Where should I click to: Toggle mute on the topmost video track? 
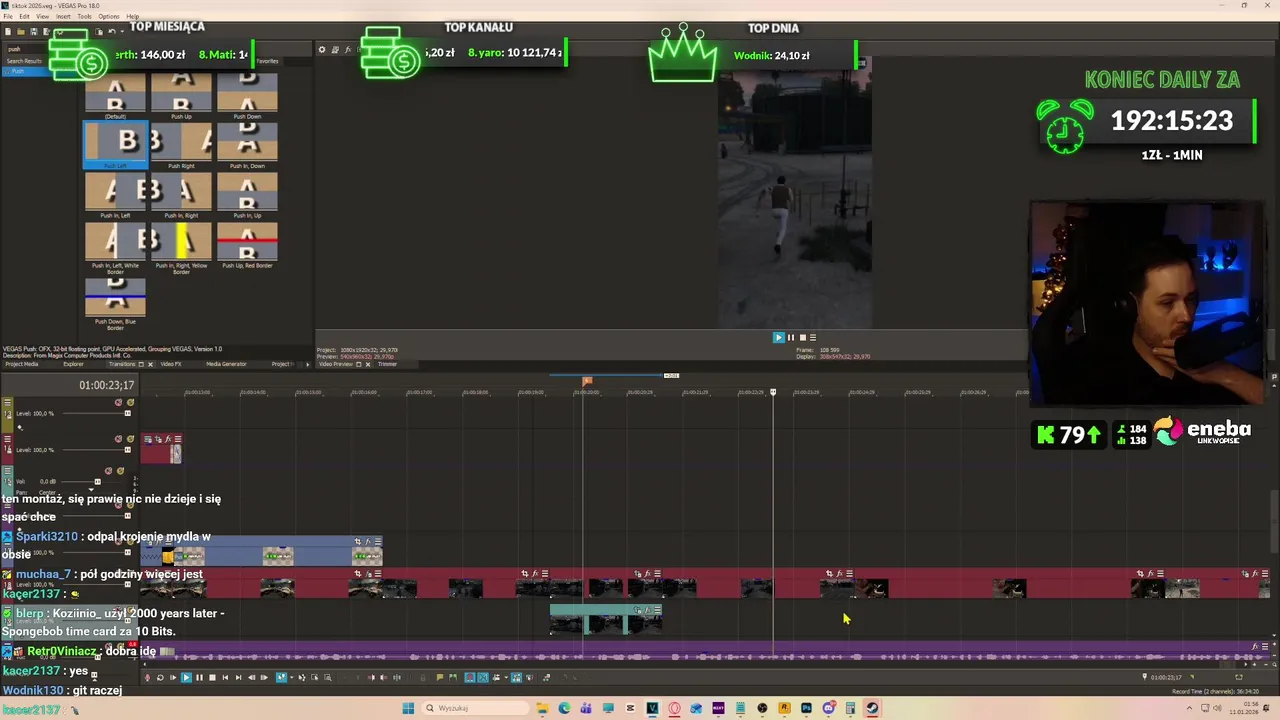tap(118, 402)
